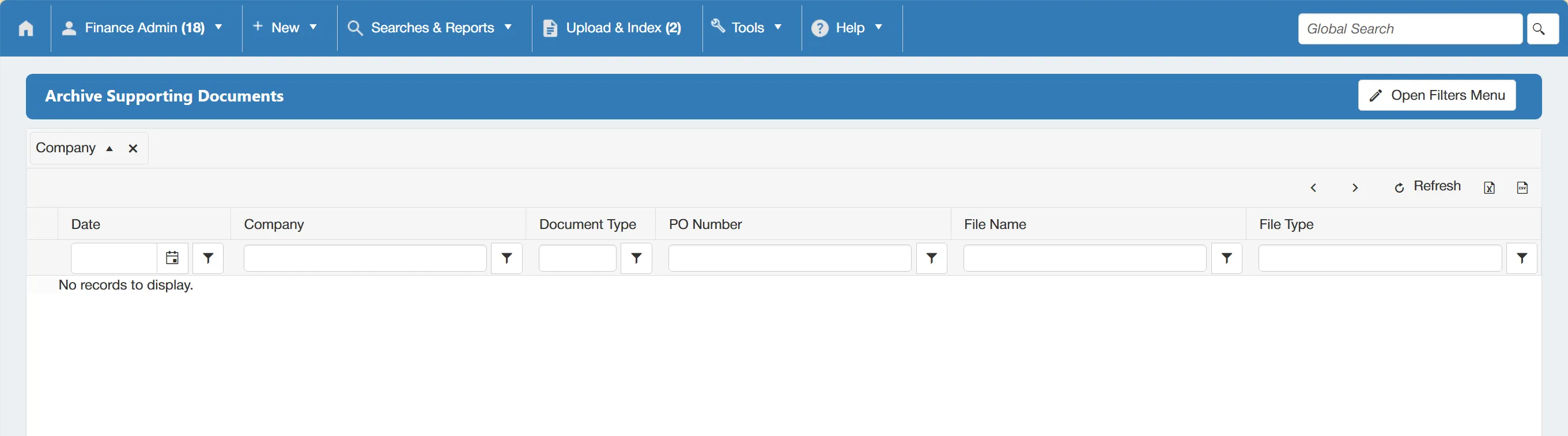Open the New dropdown menu
The image size is (1568, 436).
(285, 28)
